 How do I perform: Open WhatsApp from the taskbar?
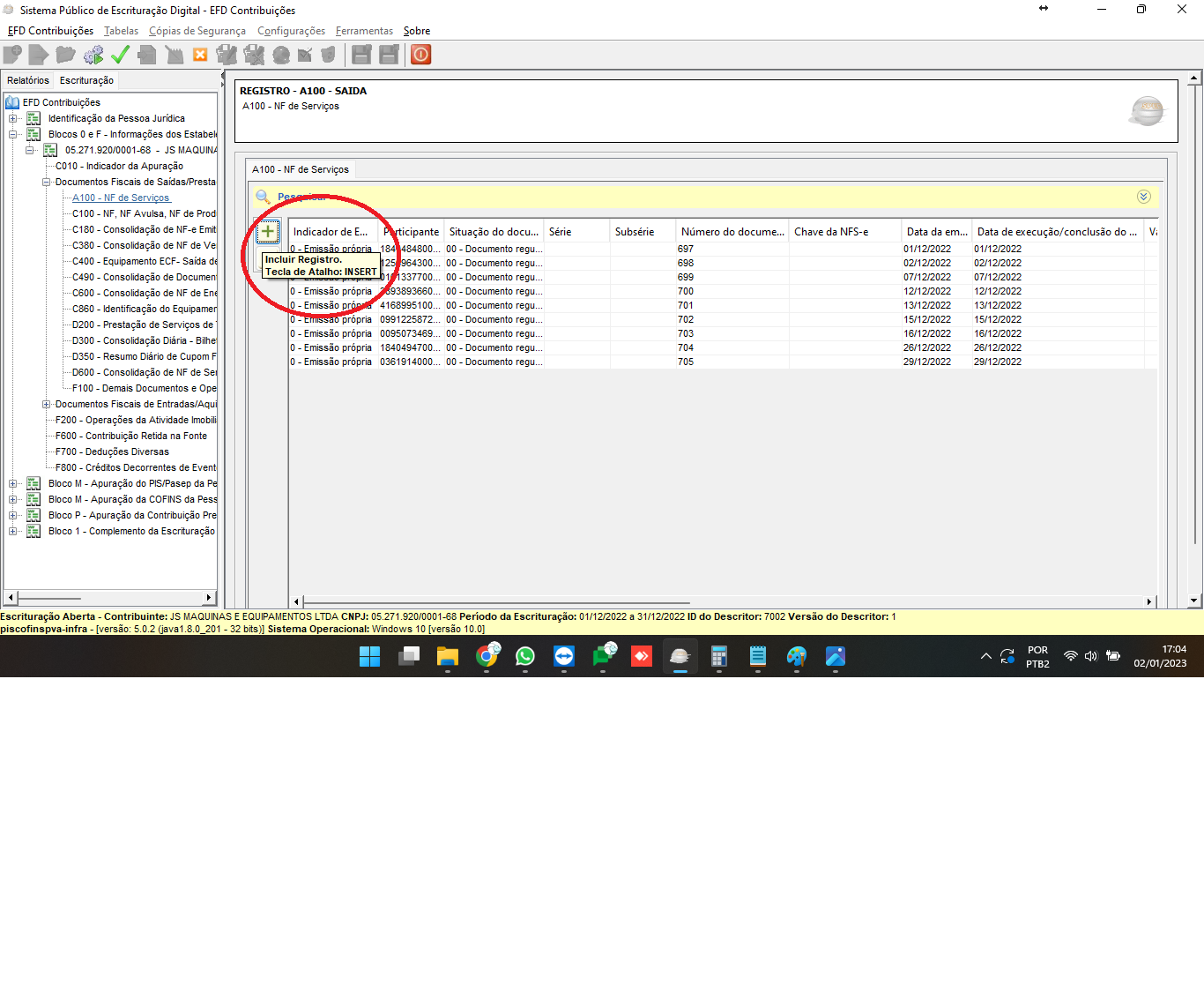525,656
